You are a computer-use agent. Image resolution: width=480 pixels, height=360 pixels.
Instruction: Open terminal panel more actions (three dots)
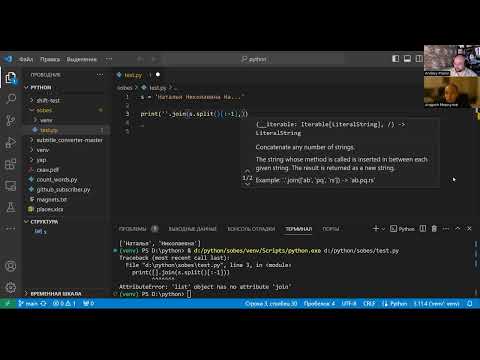[446, 228]
